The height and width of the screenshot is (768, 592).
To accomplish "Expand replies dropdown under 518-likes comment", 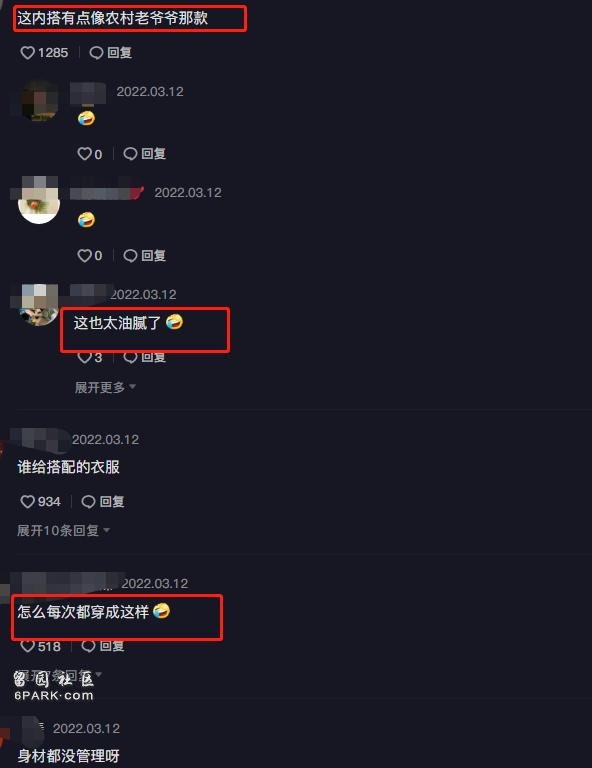I will tap(60, 675).
